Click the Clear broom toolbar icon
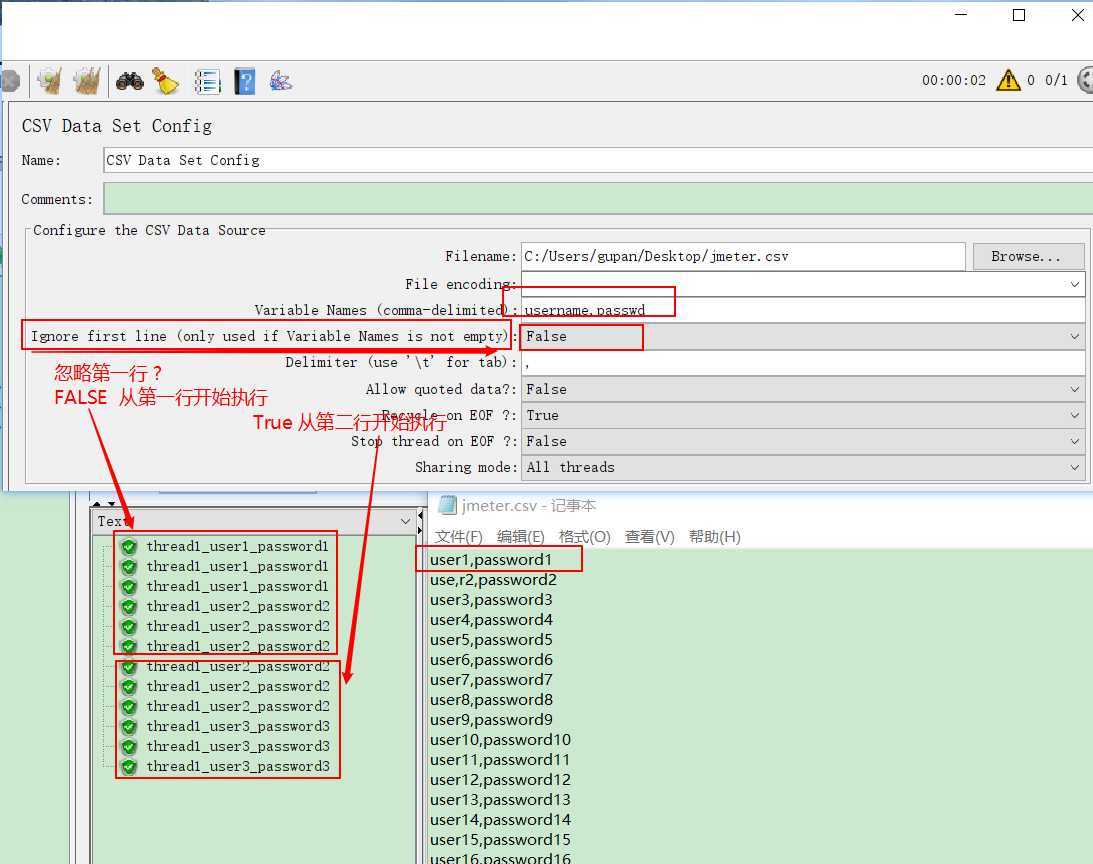The image size is (1093, 864). (50, 81)
